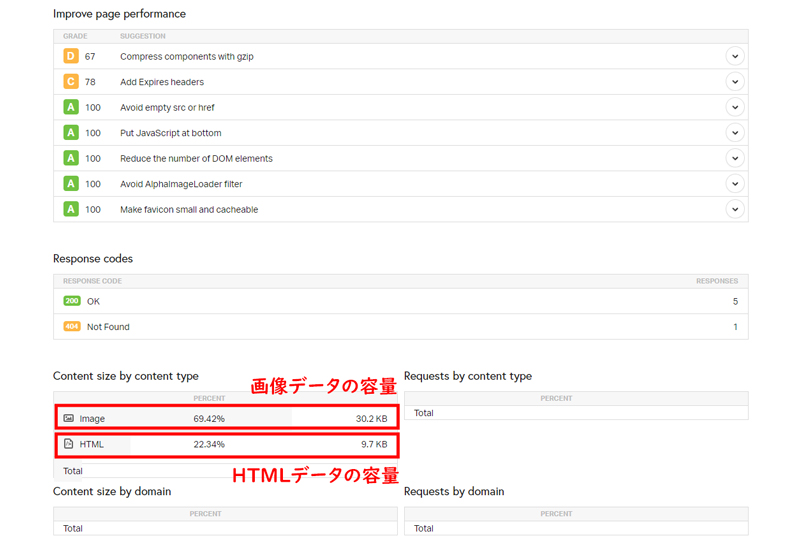Click the GRADE column header
The image size is (800, 551).
pyautogui.click(x=75, y=36)
